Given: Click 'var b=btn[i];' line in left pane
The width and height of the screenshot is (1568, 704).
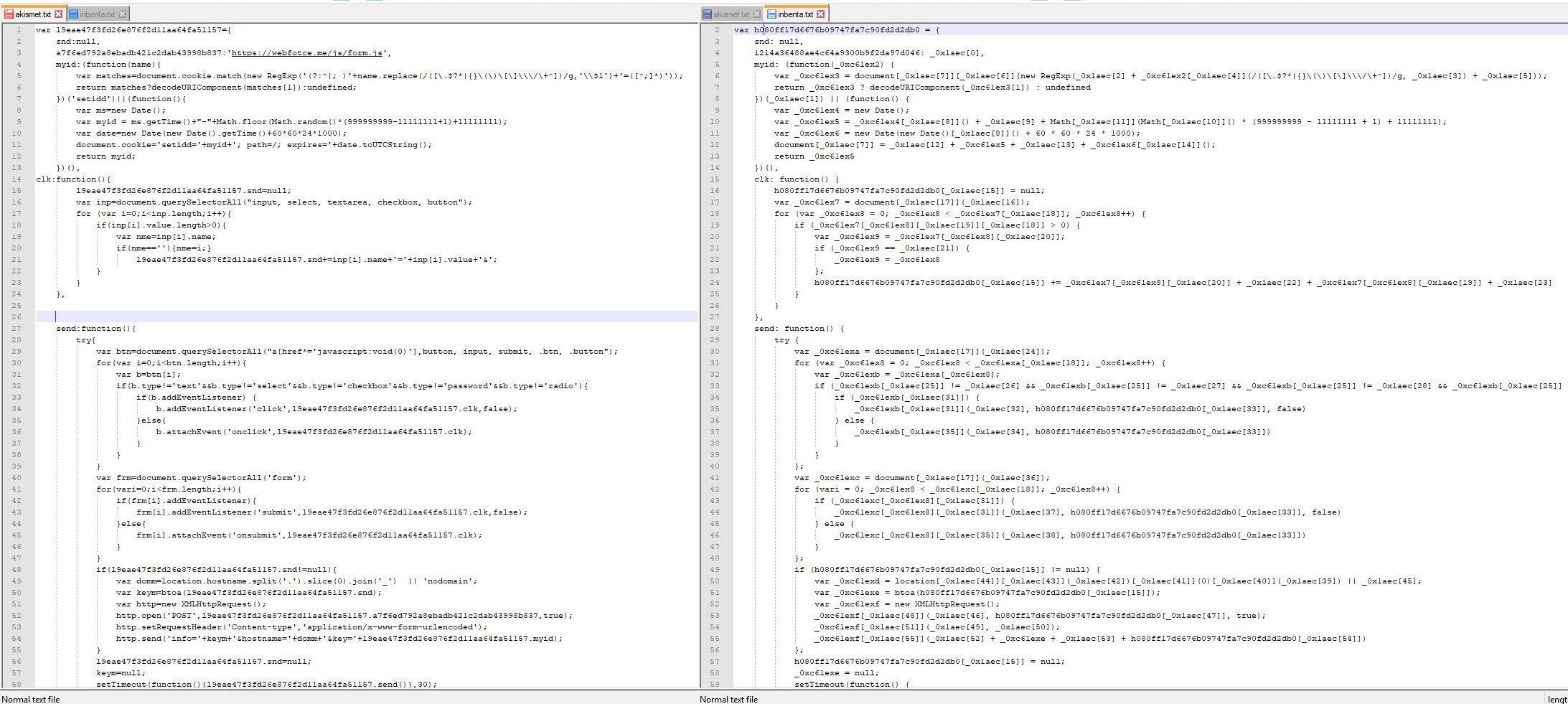Looking at the screenshot, I should [x=149, y=375].
